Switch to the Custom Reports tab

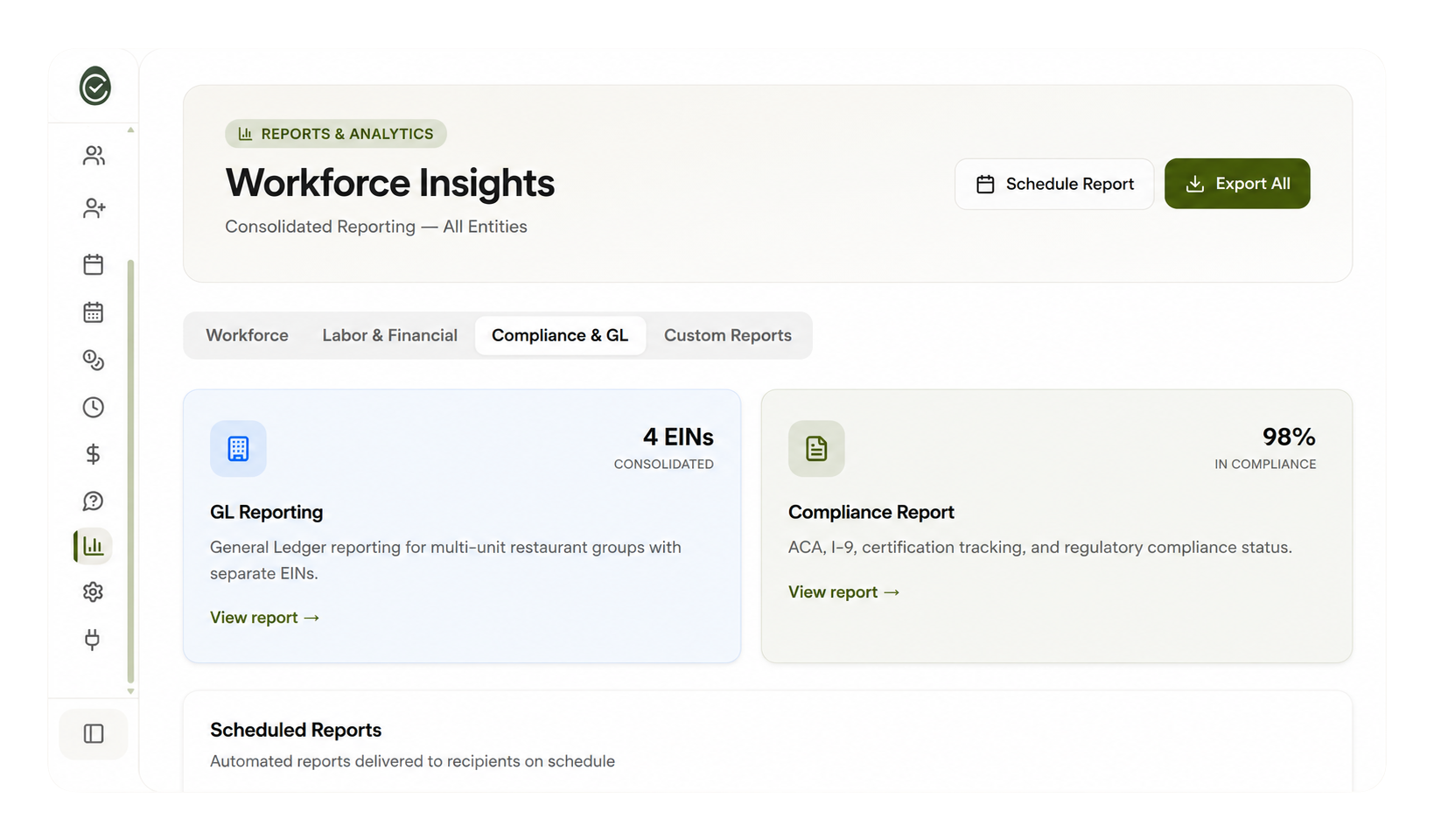click(x=728, y=335)
